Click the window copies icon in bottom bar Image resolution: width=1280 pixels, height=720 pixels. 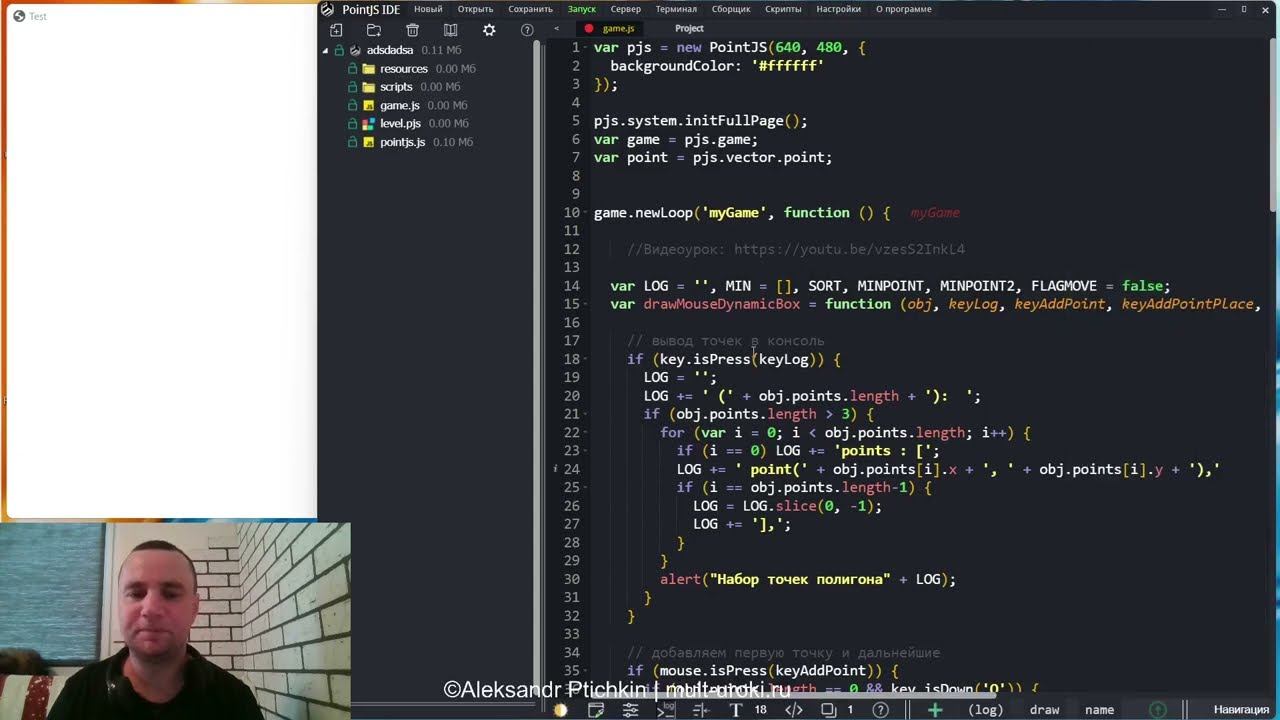click(829, 710)
